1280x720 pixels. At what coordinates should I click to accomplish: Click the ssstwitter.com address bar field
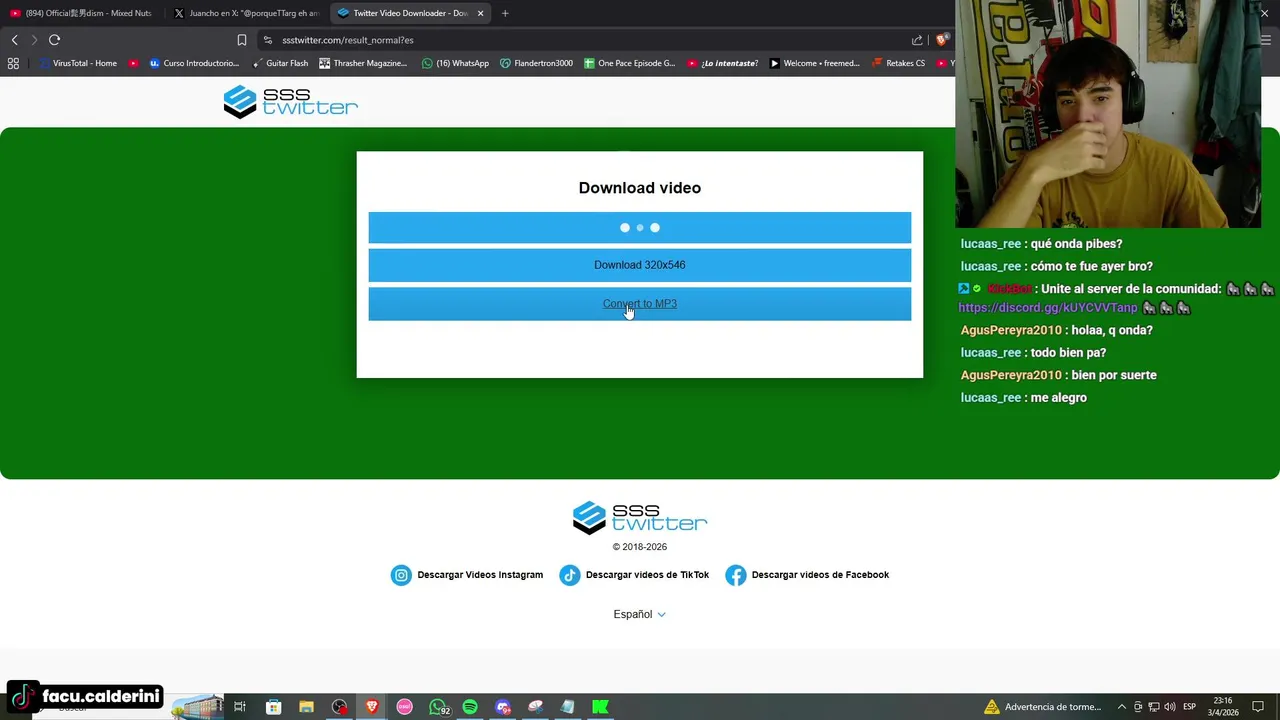coord(590,40)
